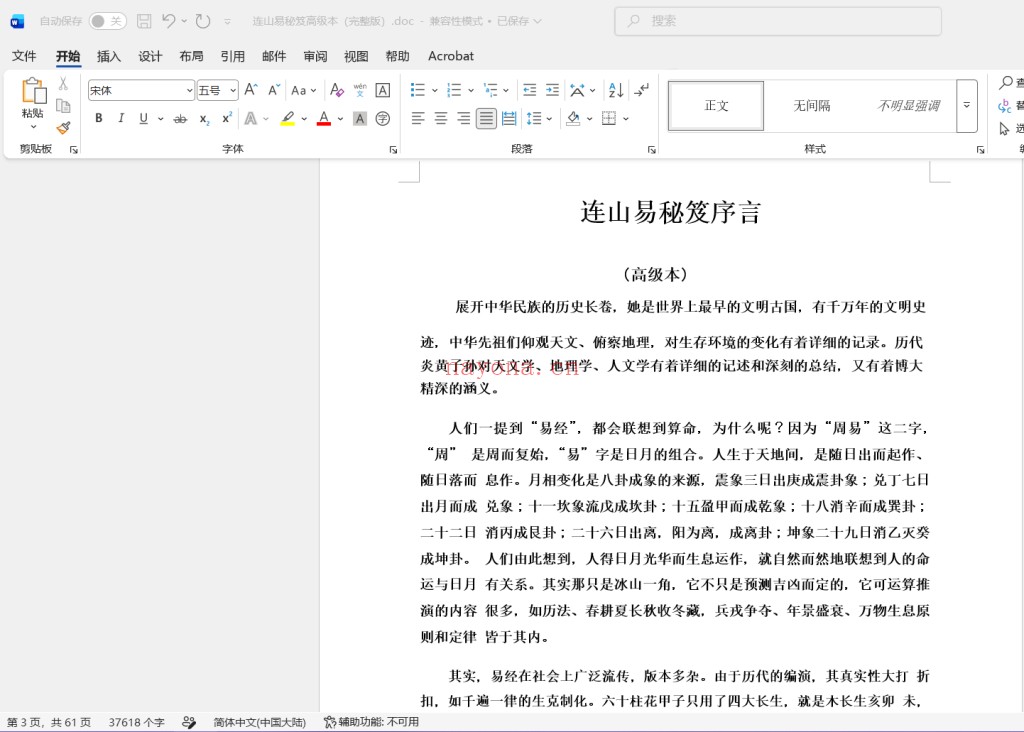Select the Format Painter brush
1024x732 pixels.
(x=63, y=128)
